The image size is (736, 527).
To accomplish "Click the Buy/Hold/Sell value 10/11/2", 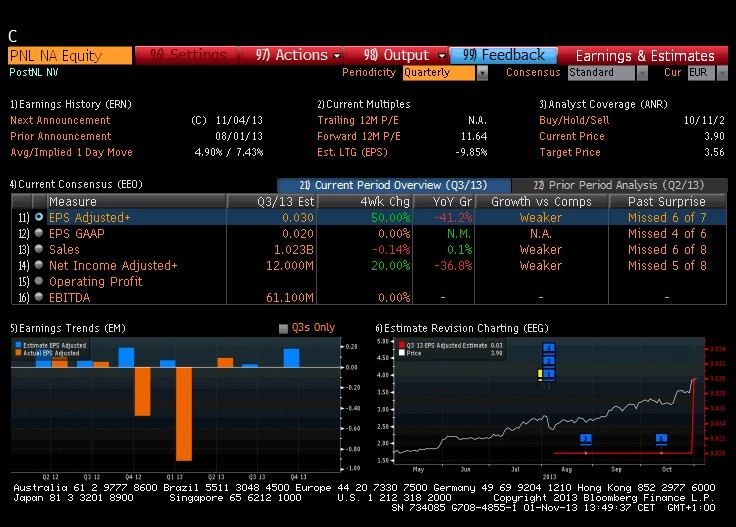I will [704, 120].
